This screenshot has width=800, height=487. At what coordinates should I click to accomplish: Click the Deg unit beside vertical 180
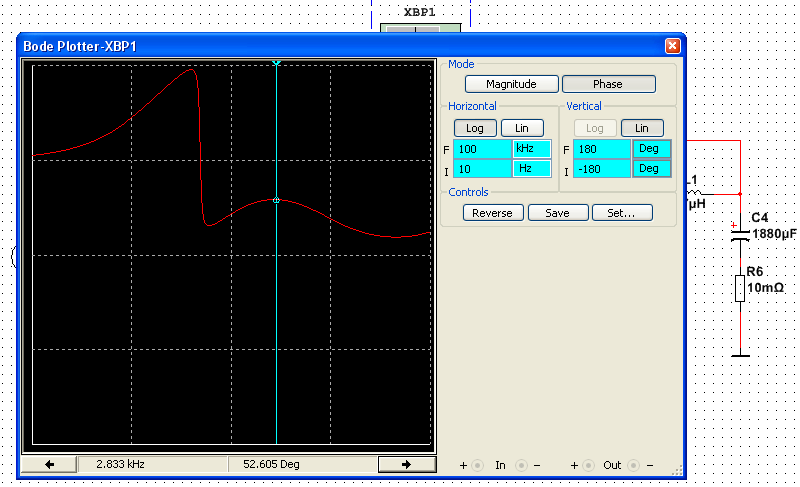point(652,149)
